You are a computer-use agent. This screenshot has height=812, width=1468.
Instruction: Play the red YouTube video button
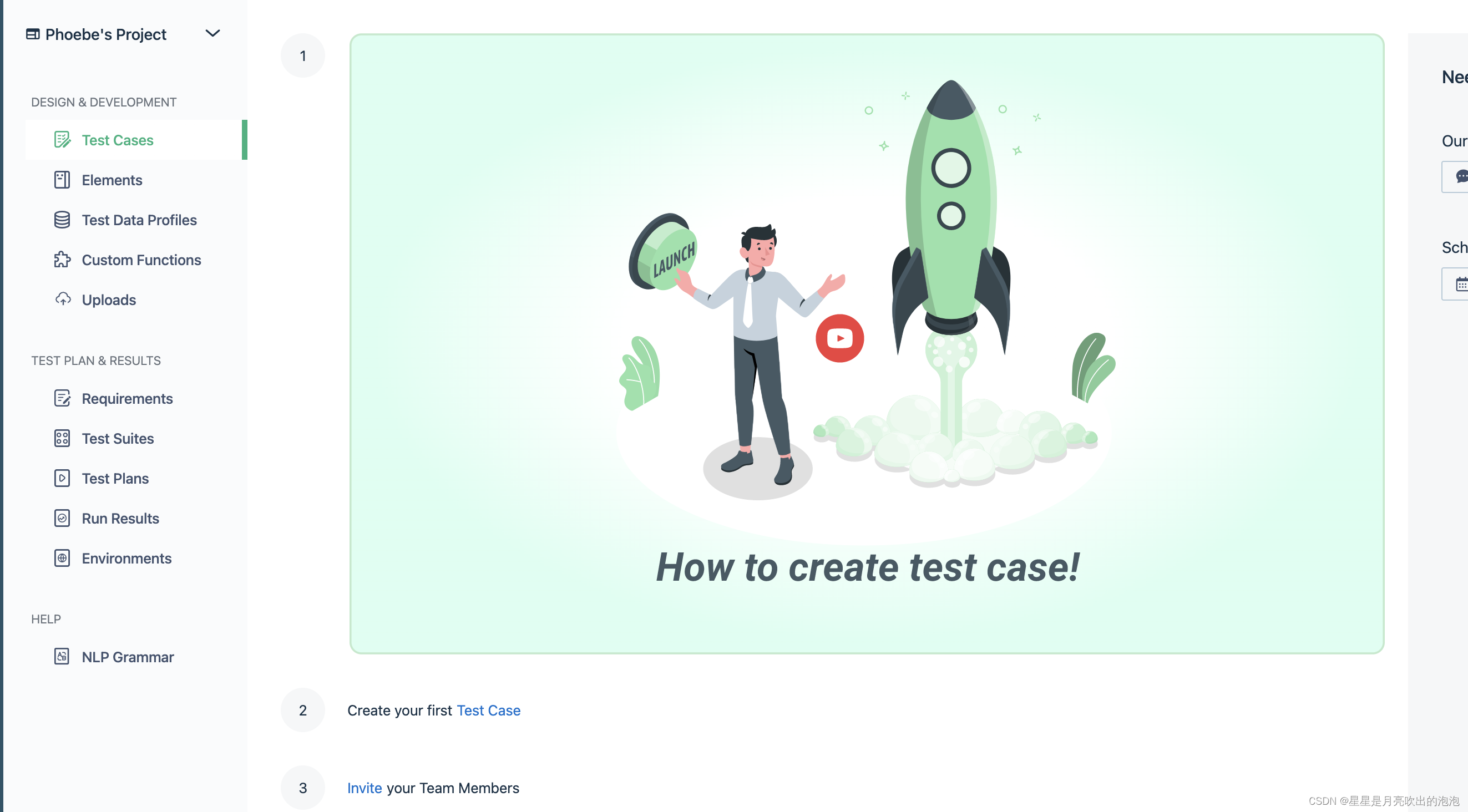(x=839, y=338)
